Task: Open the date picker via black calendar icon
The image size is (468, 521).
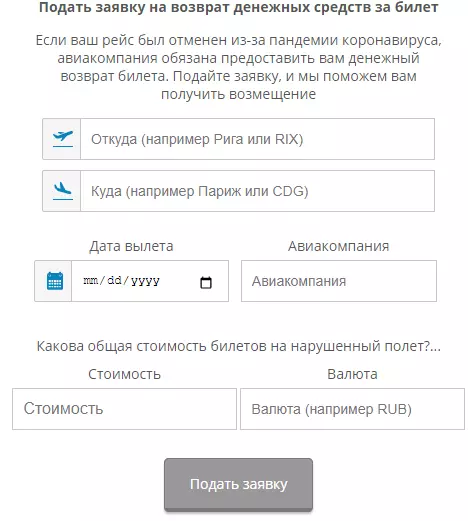Action: pos(206,282)
